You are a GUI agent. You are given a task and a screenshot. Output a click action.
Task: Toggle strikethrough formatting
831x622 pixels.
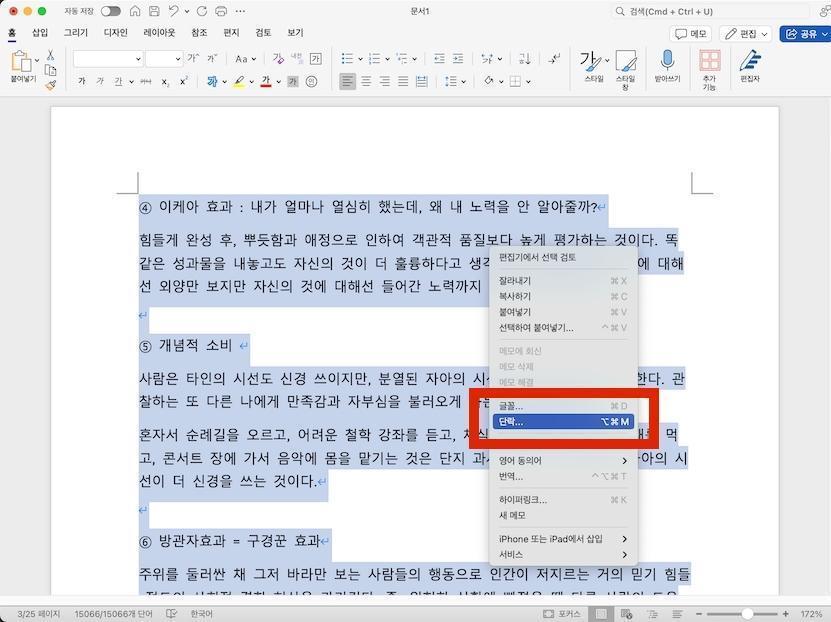[145, 81]
